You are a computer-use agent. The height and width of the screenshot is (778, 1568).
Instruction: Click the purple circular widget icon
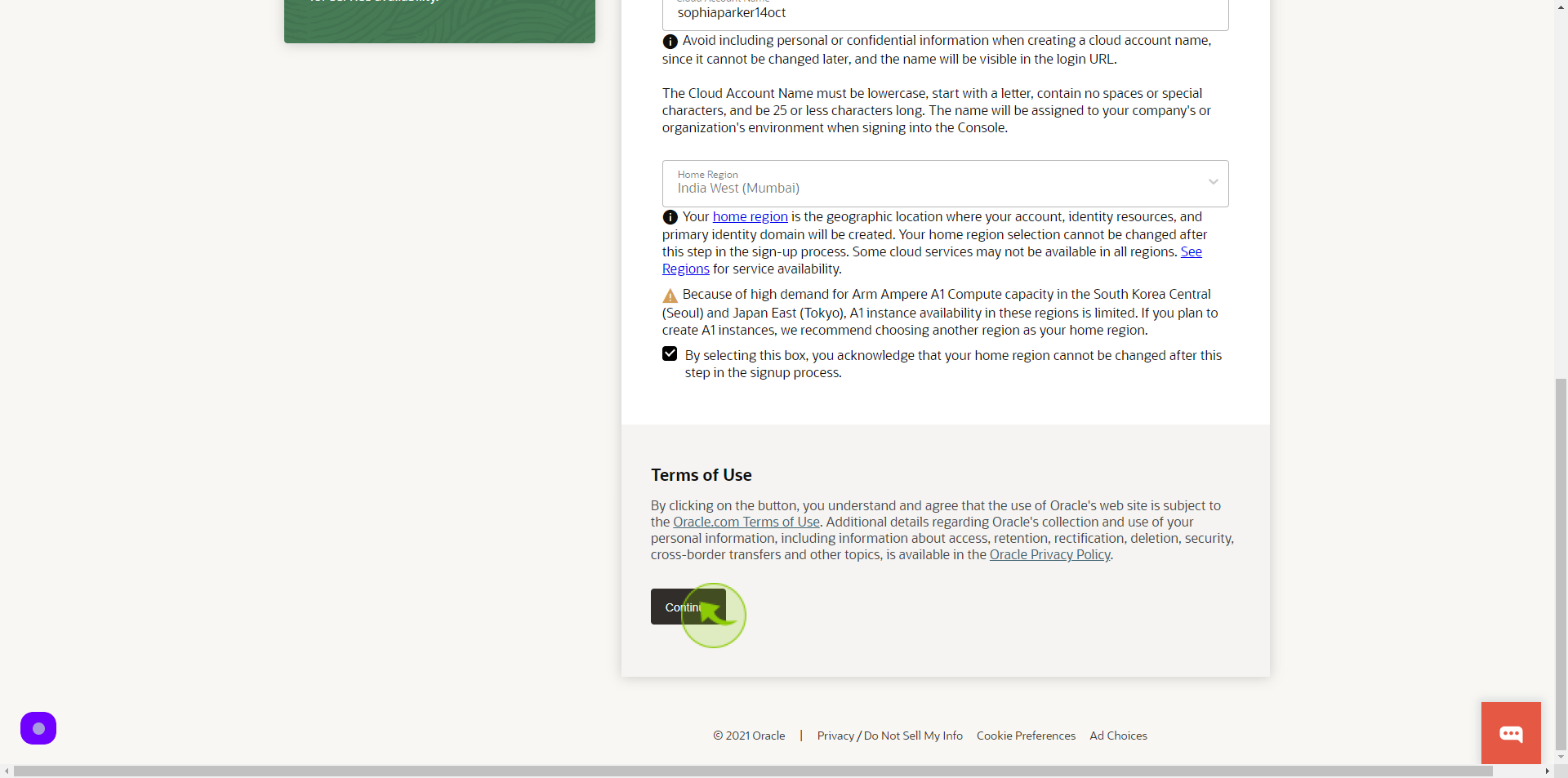pos(38,728)
